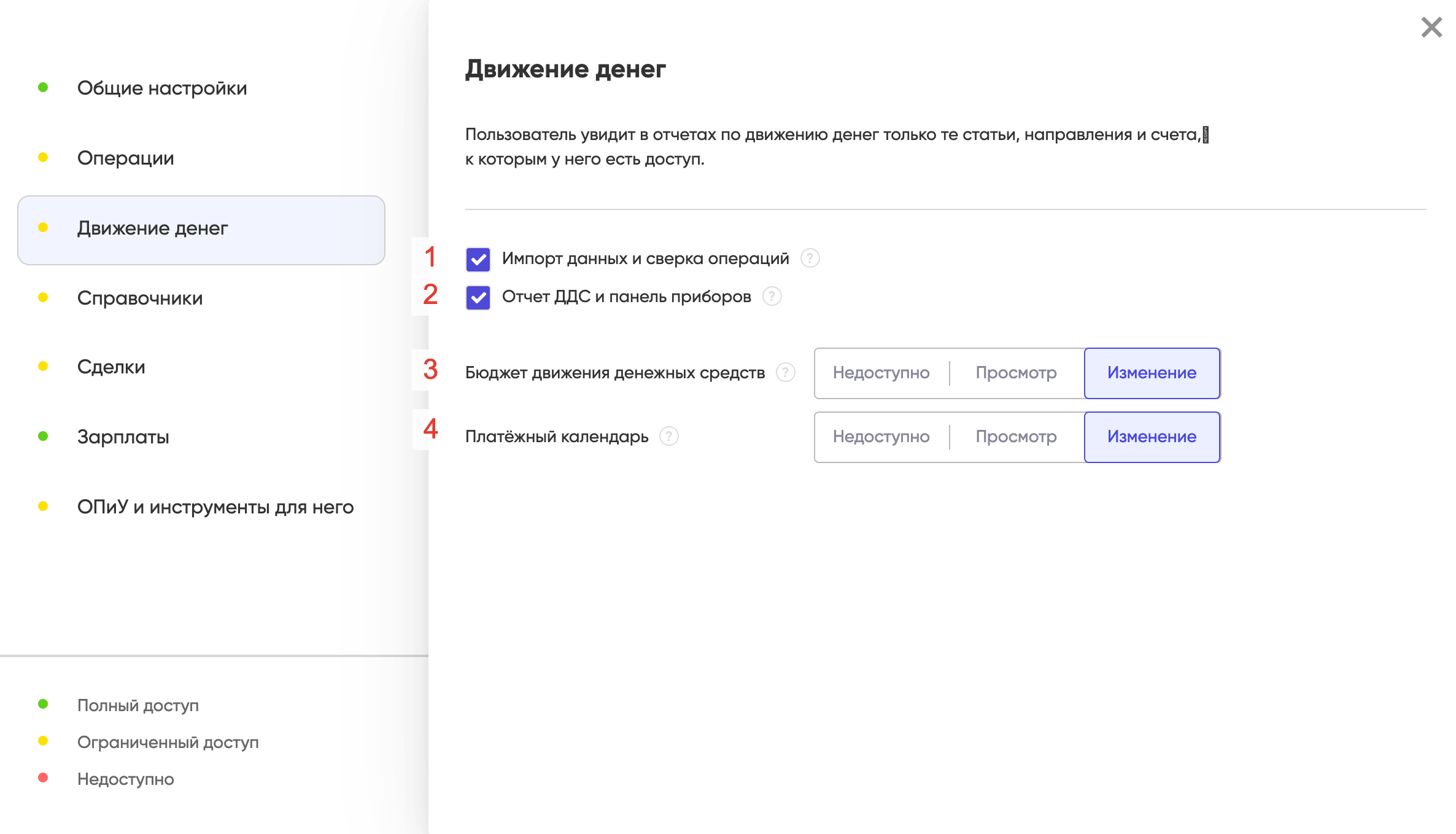1456x834 pixels.
Task: Close the access settings dialog
Action: pyautogui.click(x=1431, y=27)
